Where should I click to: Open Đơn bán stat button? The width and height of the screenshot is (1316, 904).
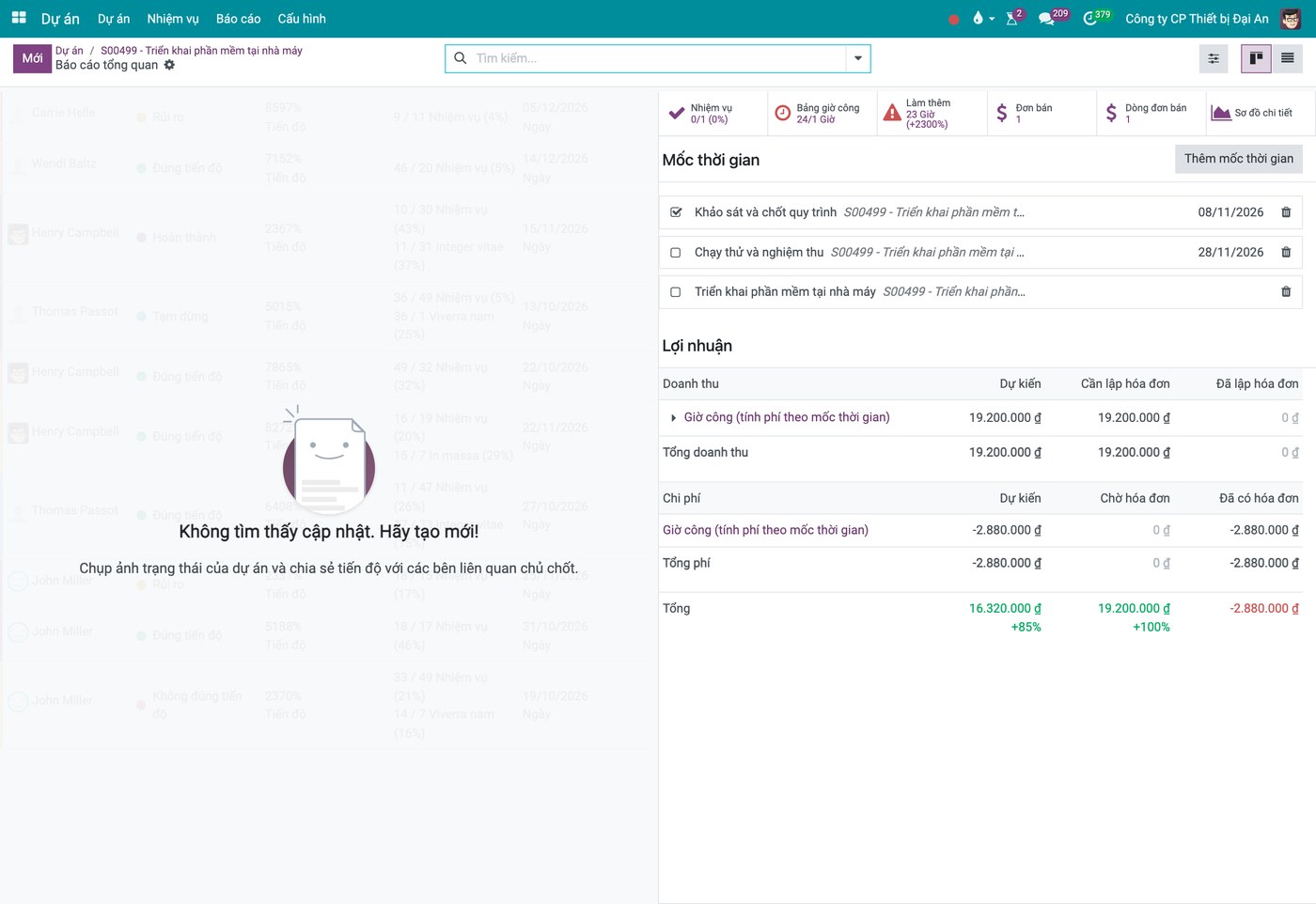(1042, 114)
